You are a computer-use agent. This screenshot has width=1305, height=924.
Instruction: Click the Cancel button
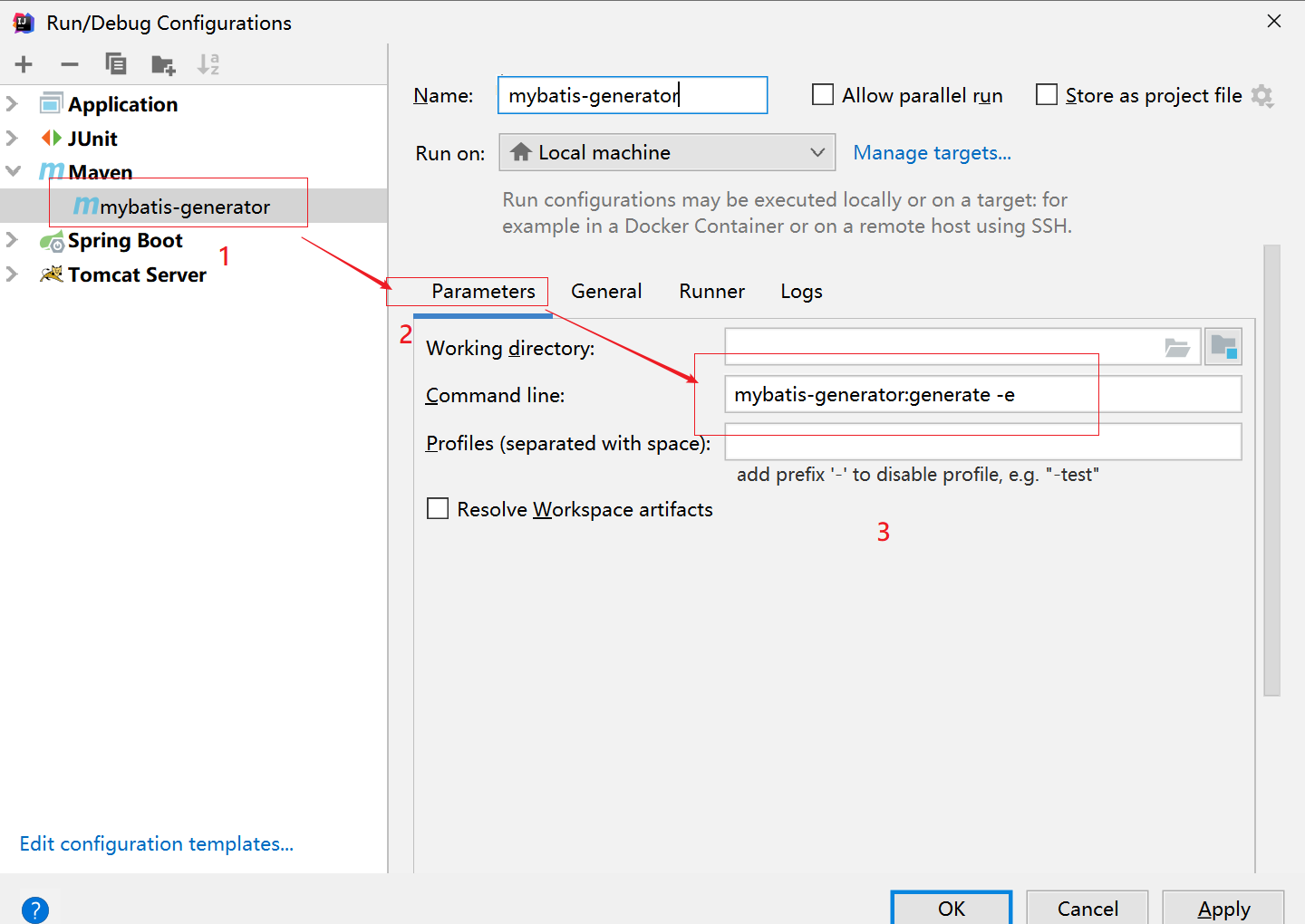tap(1087, 909)
